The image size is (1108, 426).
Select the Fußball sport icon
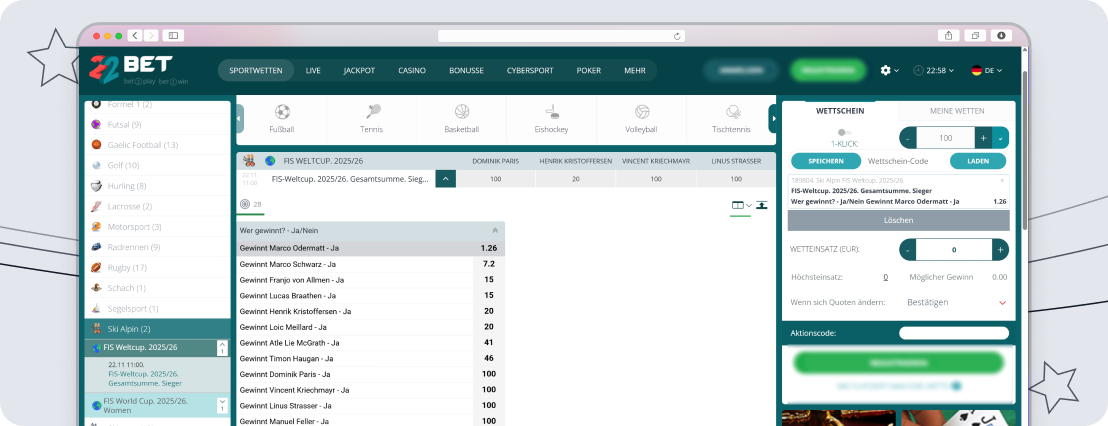click(282, 112)
